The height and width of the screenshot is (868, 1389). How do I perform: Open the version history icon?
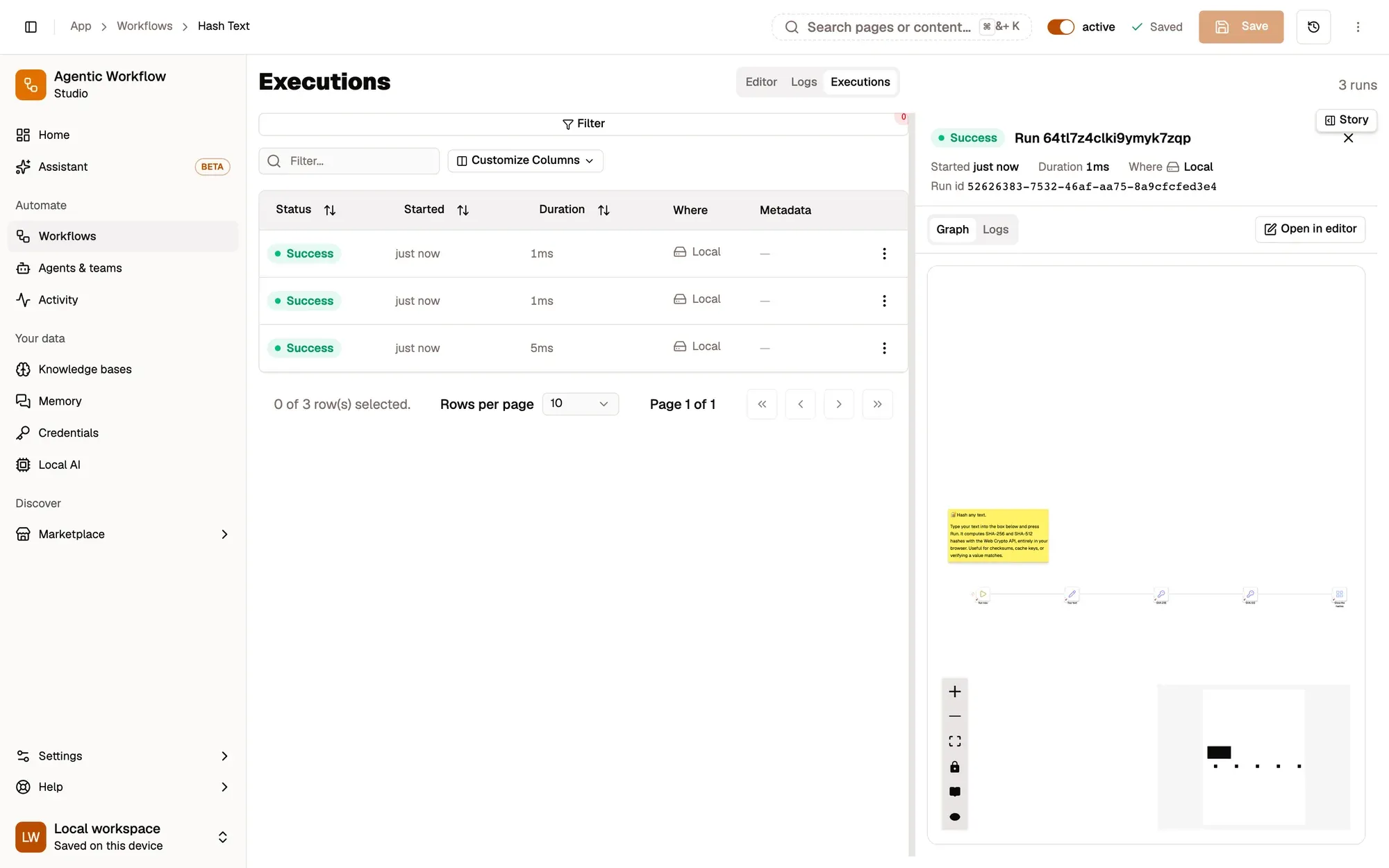1313,26
